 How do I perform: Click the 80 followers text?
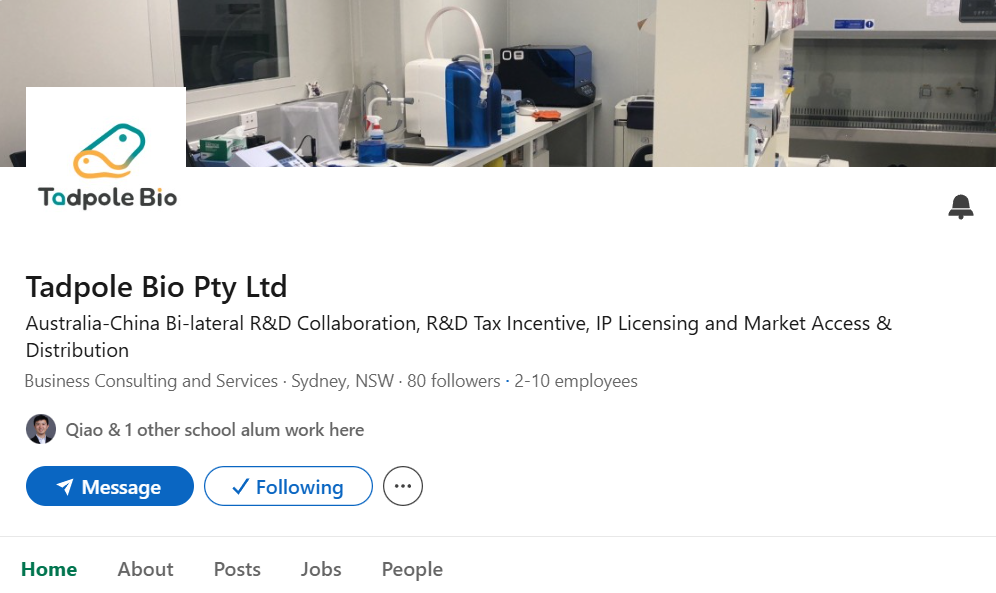tap(453, 381)
